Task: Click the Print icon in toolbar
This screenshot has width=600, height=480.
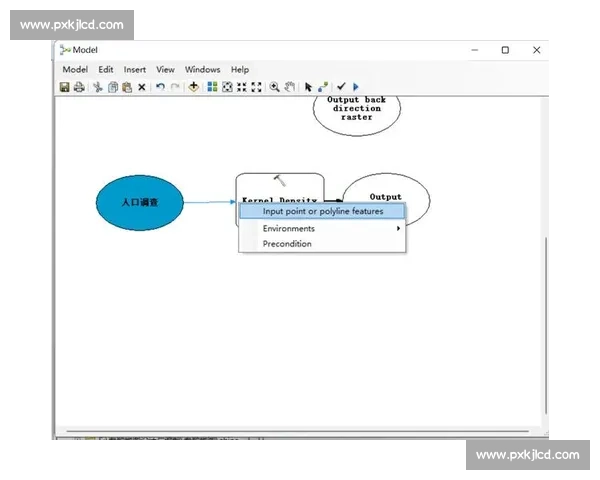Action: (79, 87)
